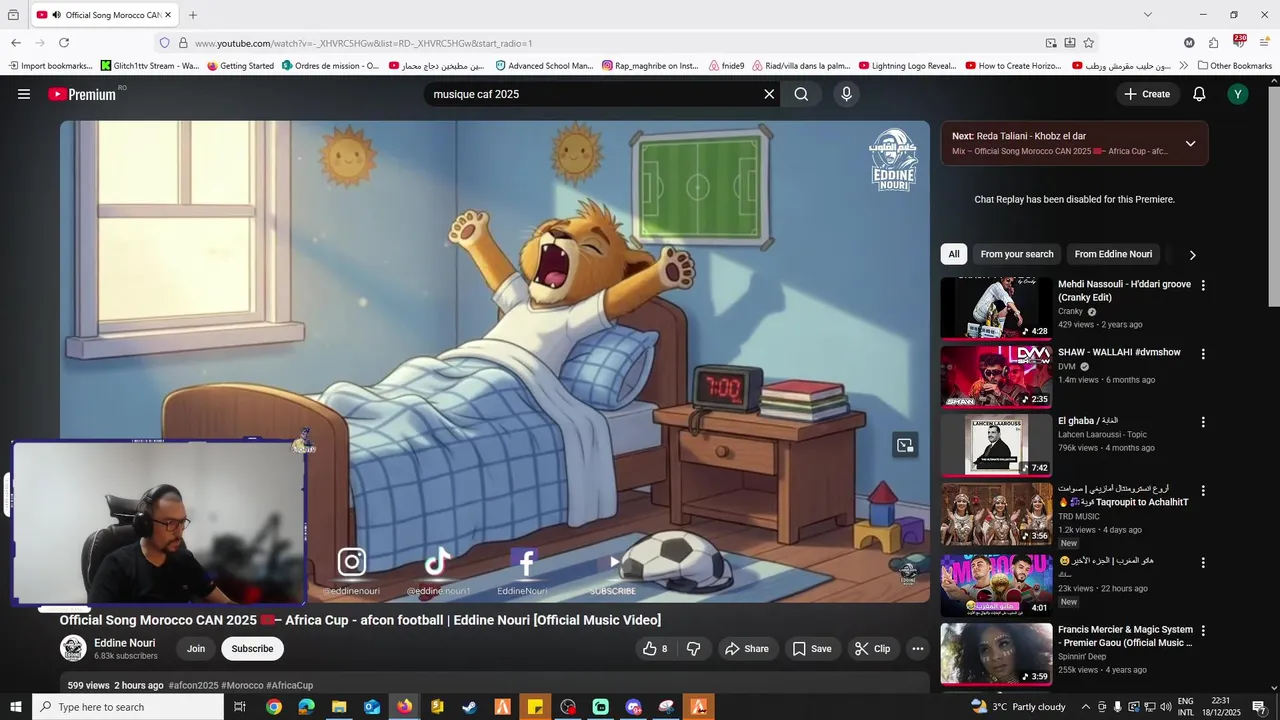Open new browser tab

point(193,15)
